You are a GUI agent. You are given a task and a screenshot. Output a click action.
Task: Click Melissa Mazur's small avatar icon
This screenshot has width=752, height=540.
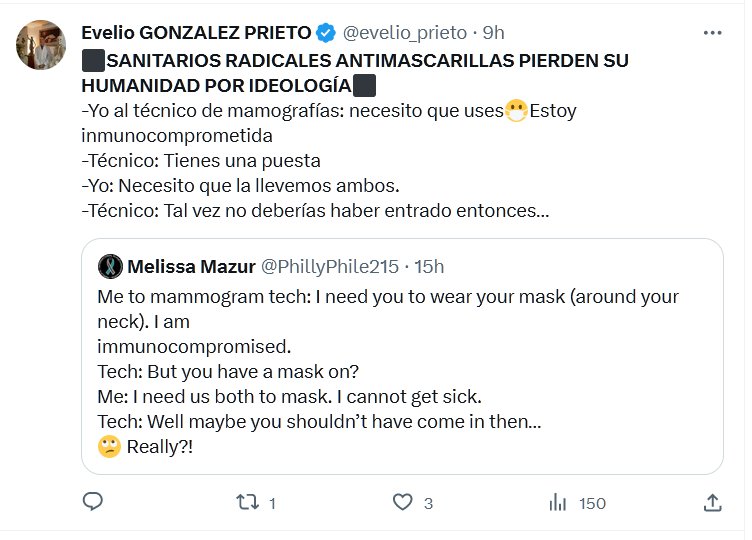pos(110,266)
